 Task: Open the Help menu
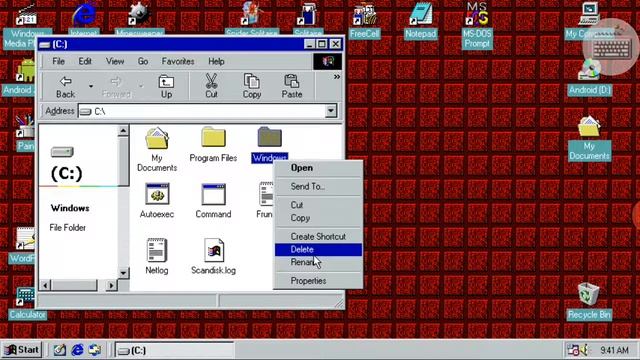(216, 61)
